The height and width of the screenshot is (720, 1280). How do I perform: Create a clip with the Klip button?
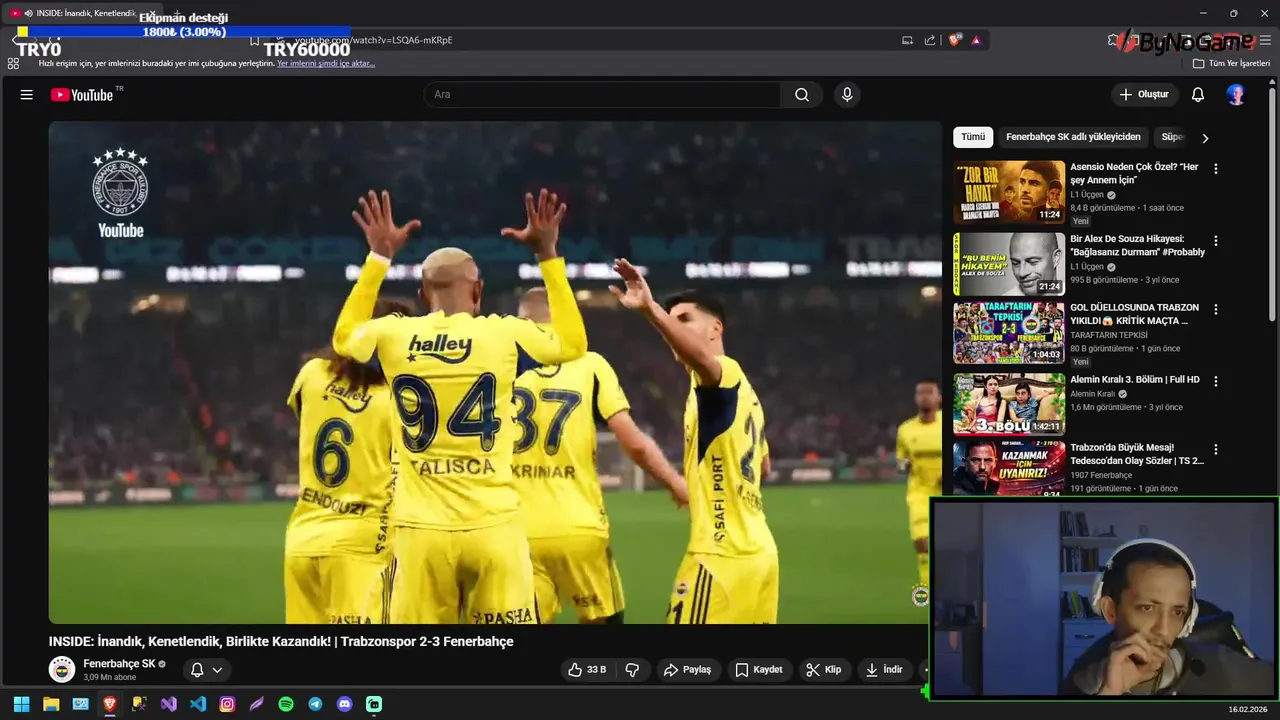pos(824,670)
